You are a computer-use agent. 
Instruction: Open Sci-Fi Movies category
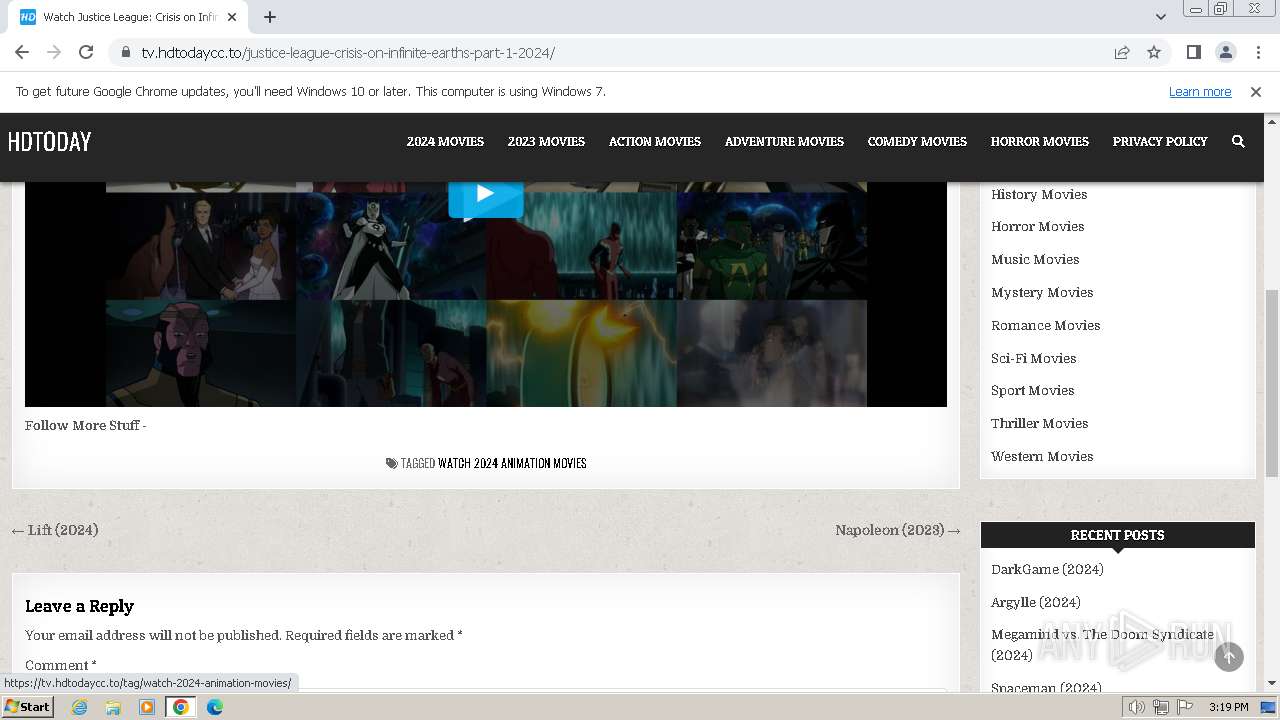pyautogui.click(x=1033, y=358)
